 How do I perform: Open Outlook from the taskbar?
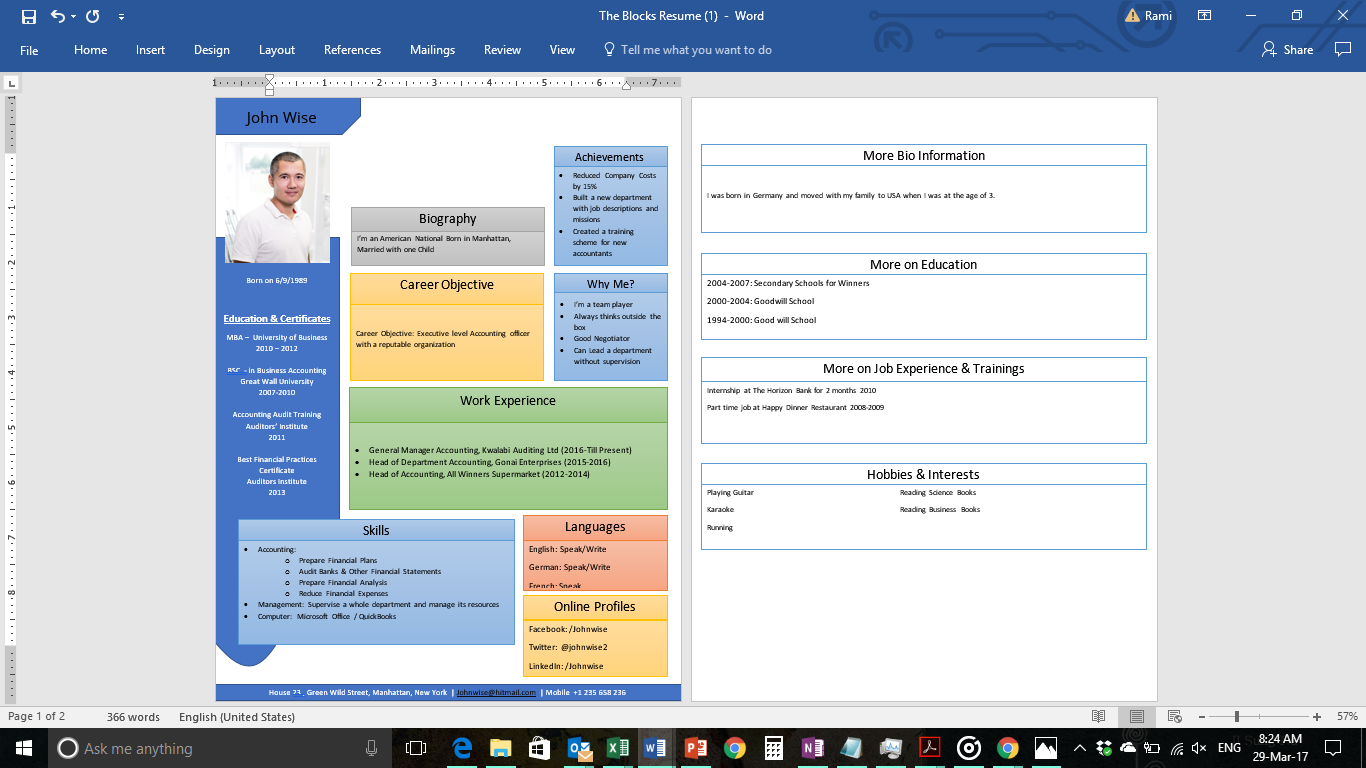pos(578,748)
